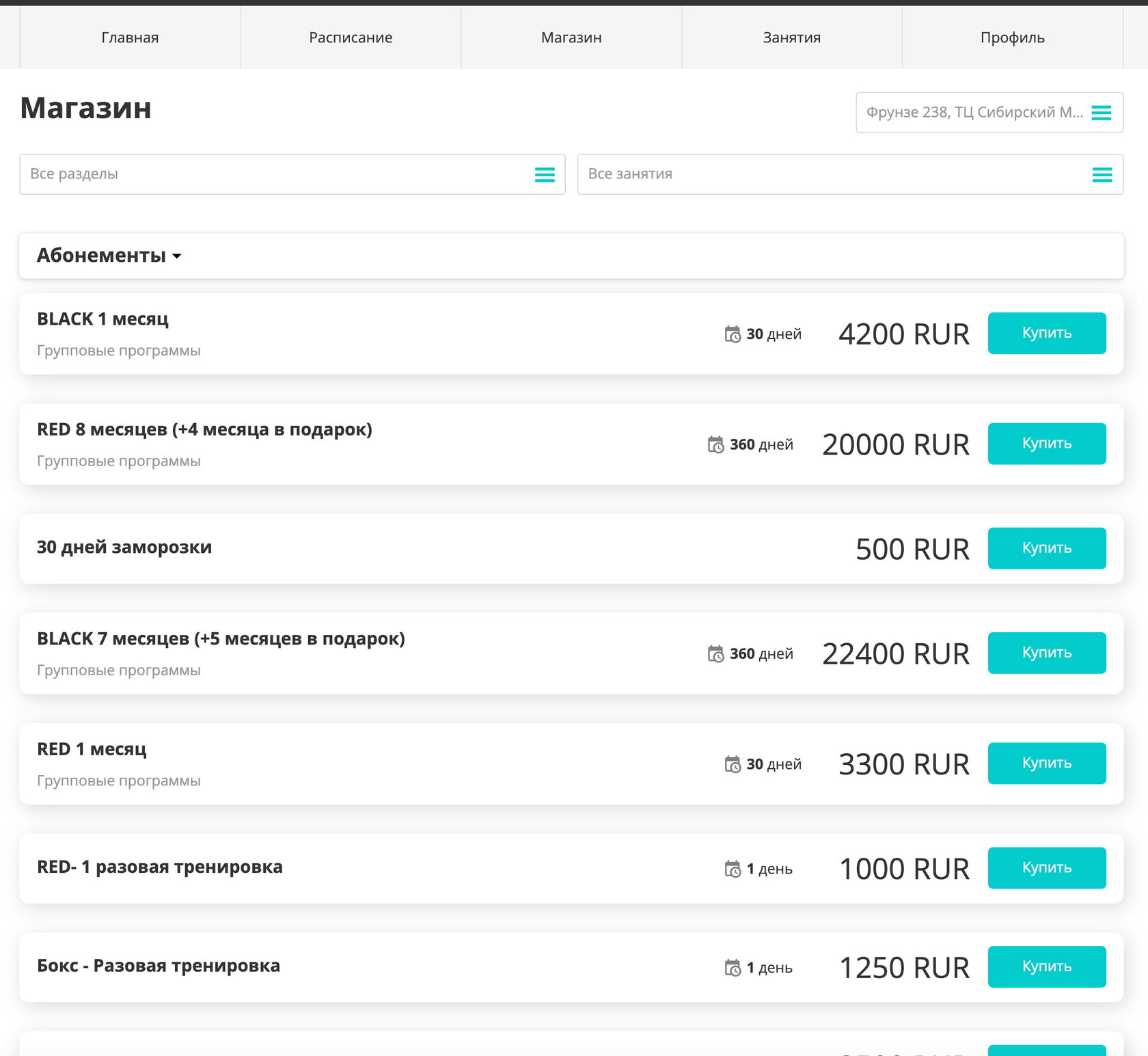
Task: Open the Фрунзе 238 location dropdown
Action: [974, 112]
